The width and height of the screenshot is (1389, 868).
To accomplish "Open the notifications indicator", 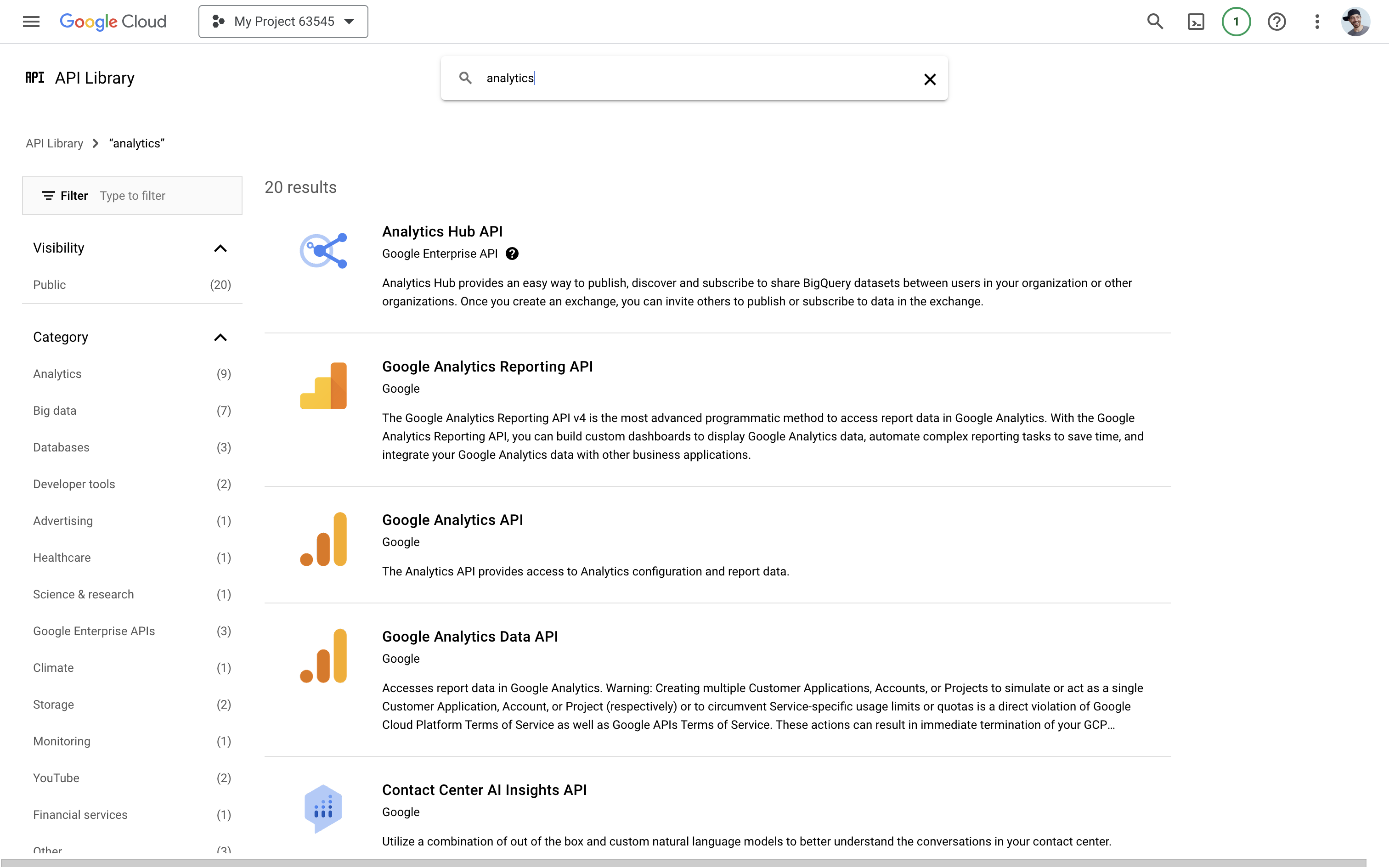I will coord(1235,21).
